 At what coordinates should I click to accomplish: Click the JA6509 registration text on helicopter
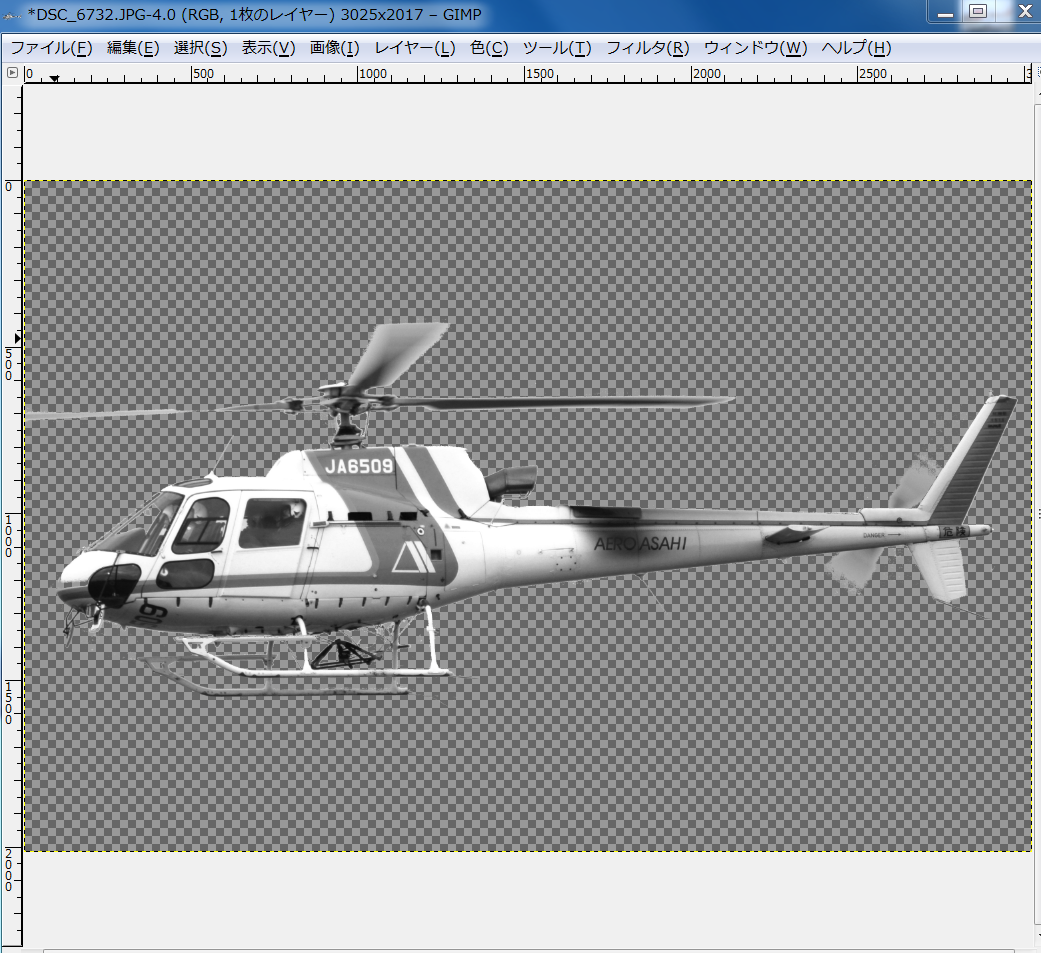click(x=359, y=466)
